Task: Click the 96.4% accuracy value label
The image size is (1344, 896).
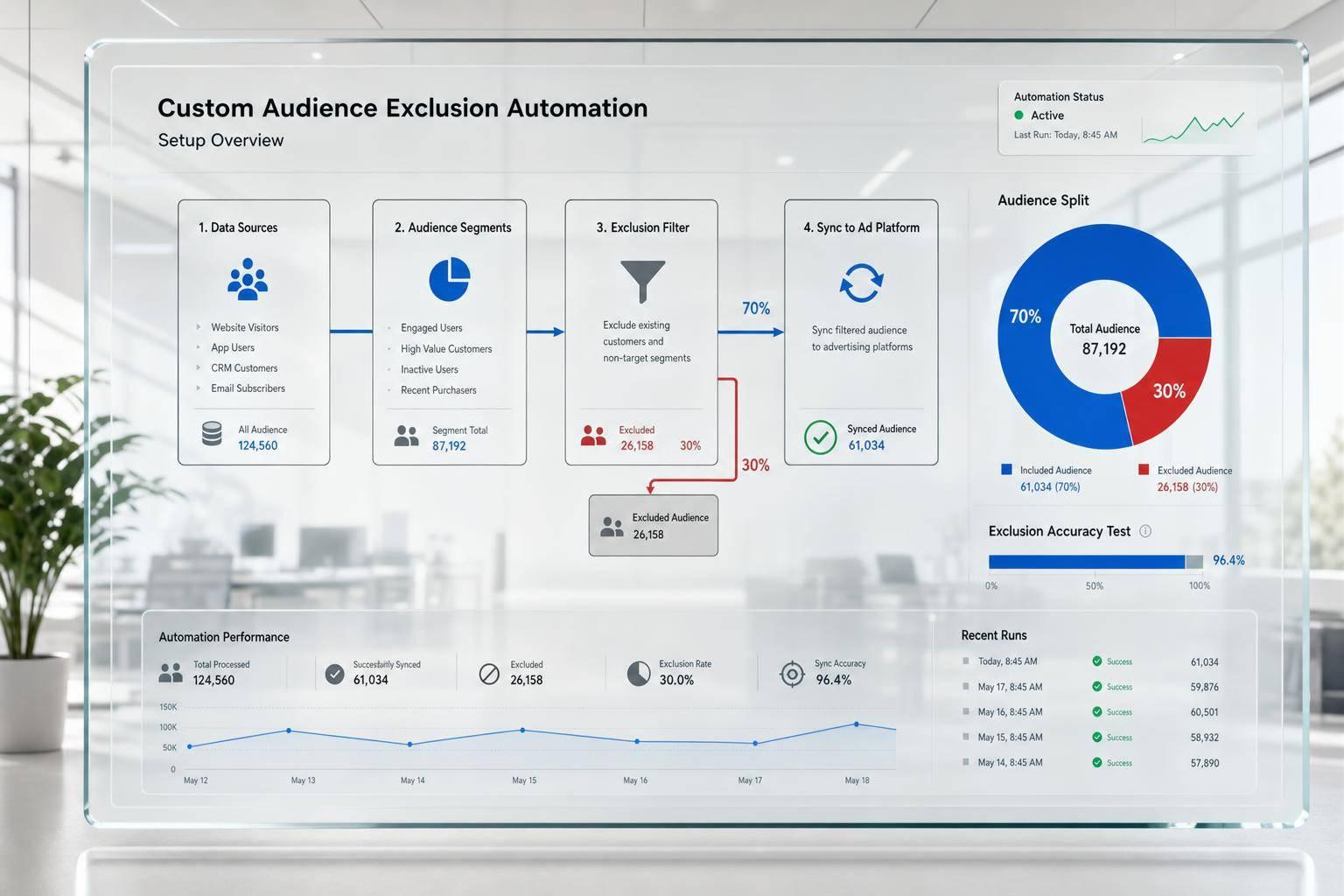Action: click(1228, 561)
